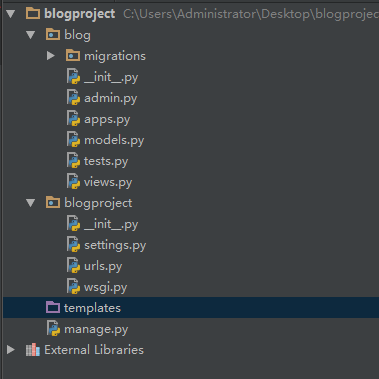This screenshot has width=379, height=379.
Task: Click the External Libraries bar-chart icon
Action: (33, 350)
